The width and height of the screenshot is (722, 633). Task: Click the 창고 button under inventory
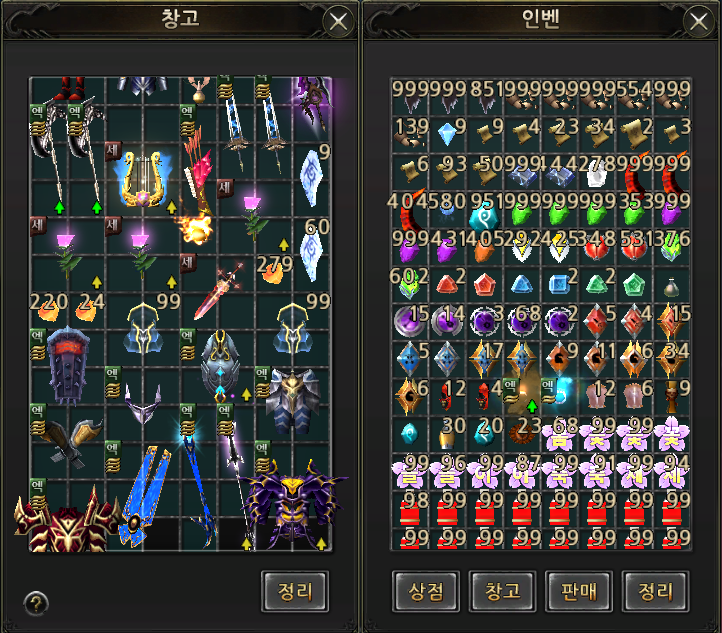[x=502, y=592]
